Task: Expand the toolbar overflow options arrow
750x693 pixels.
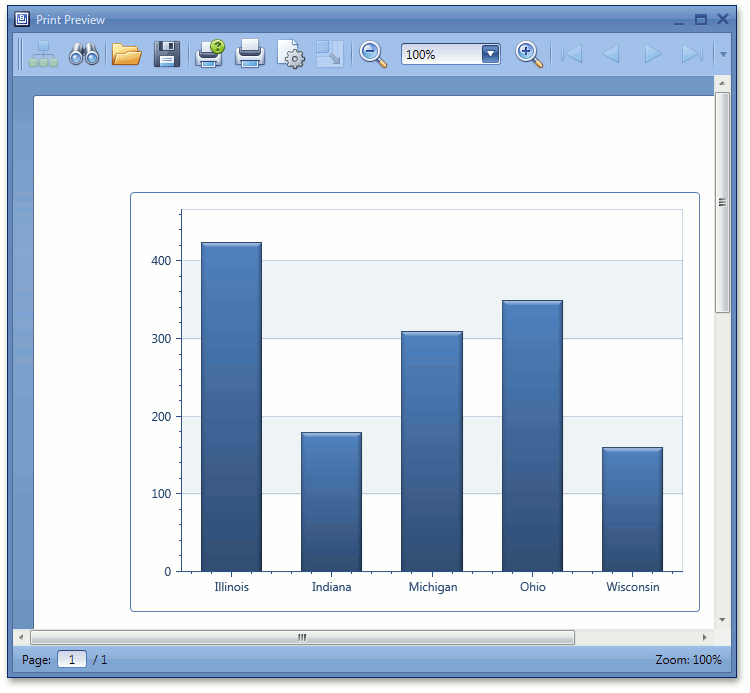Action: click(x=723, y=55)
